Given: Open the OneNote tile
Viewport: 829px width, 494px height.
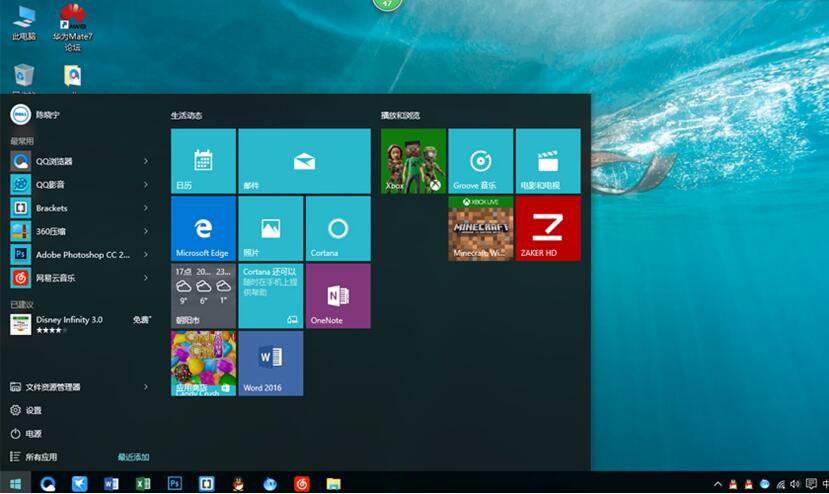Looking at the screenshot, I should [x=338, y=296].
